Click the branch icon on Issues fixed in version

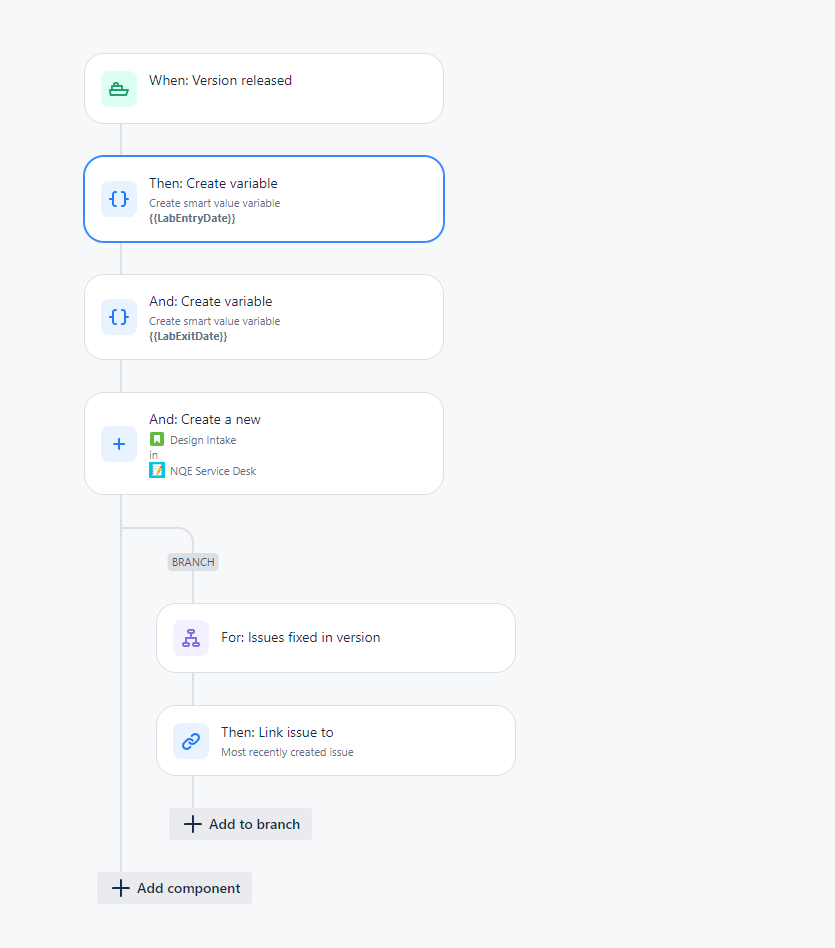(190, 637)
